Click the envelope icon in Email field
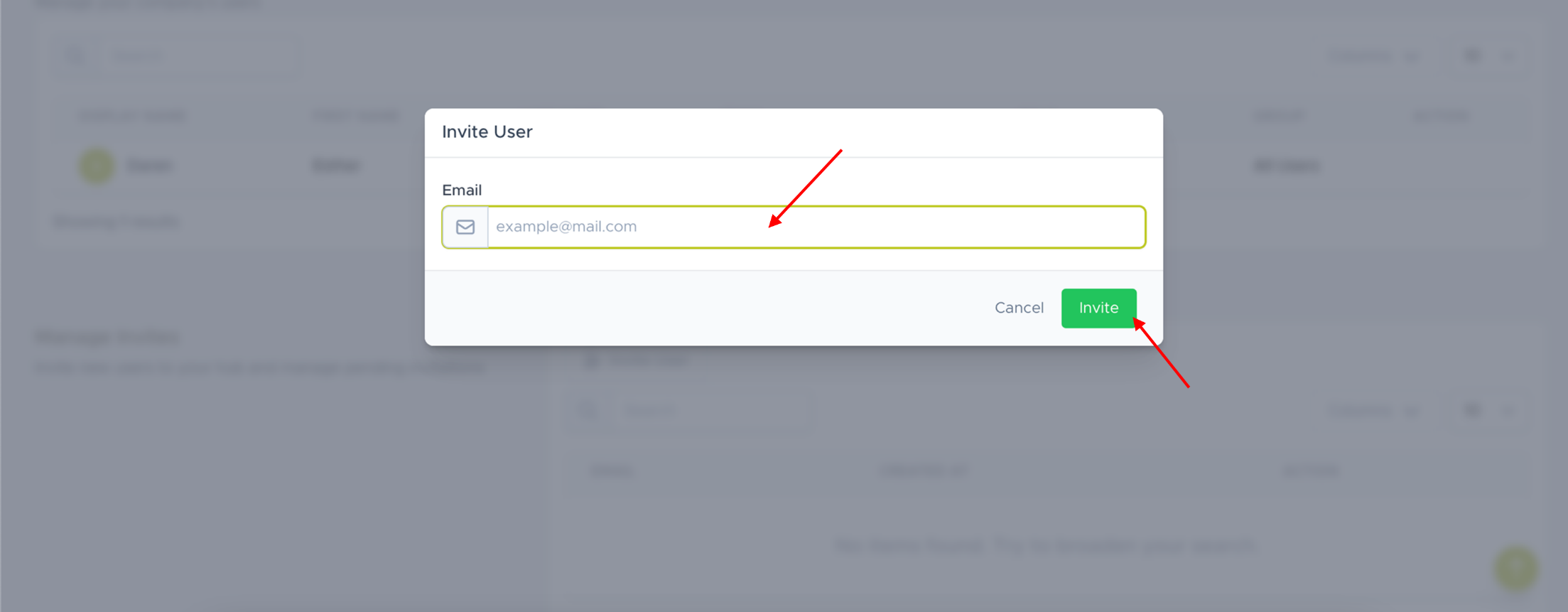The width and height of the screenshot is (1568, 612). [465, 227]
